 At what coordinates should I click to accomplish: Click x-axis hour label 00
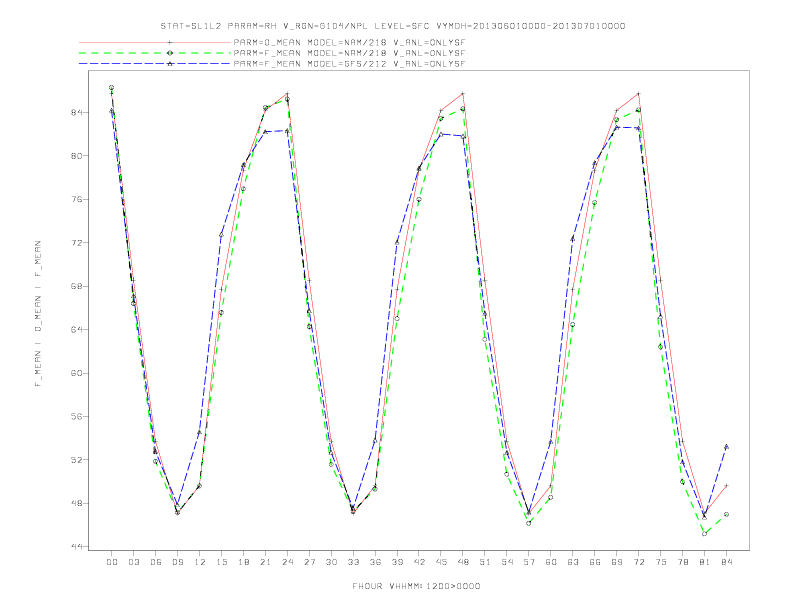pyautogui.click(x=112, y=562)
